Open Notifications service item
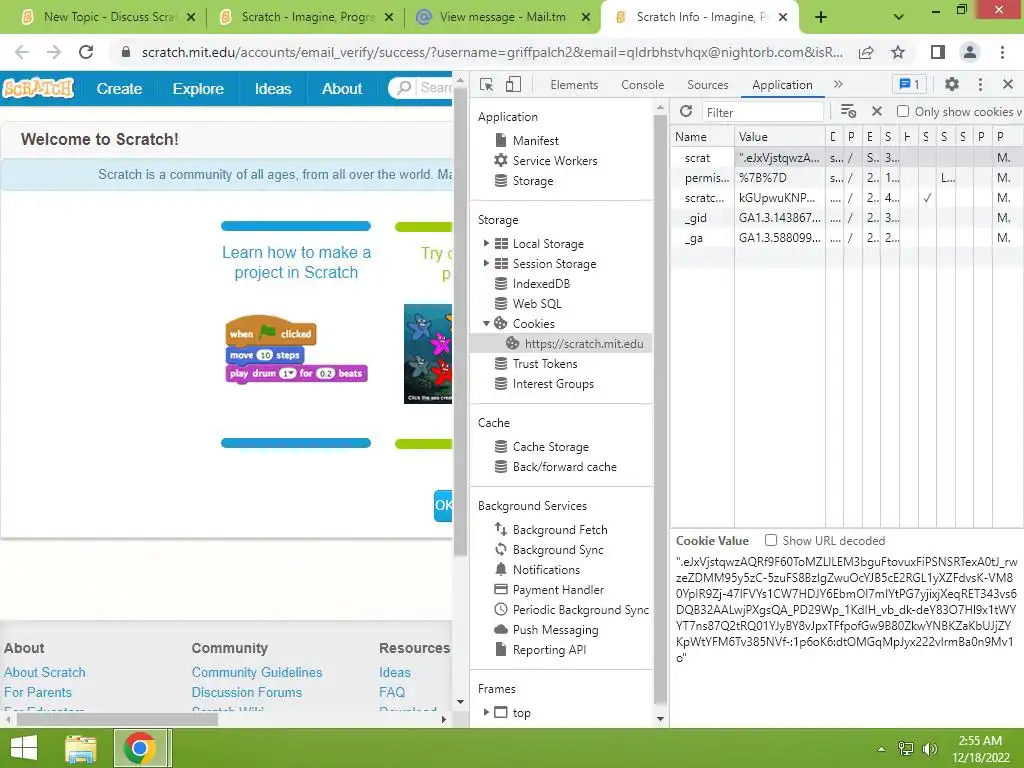1024x768 pixels. coord(546,569)
